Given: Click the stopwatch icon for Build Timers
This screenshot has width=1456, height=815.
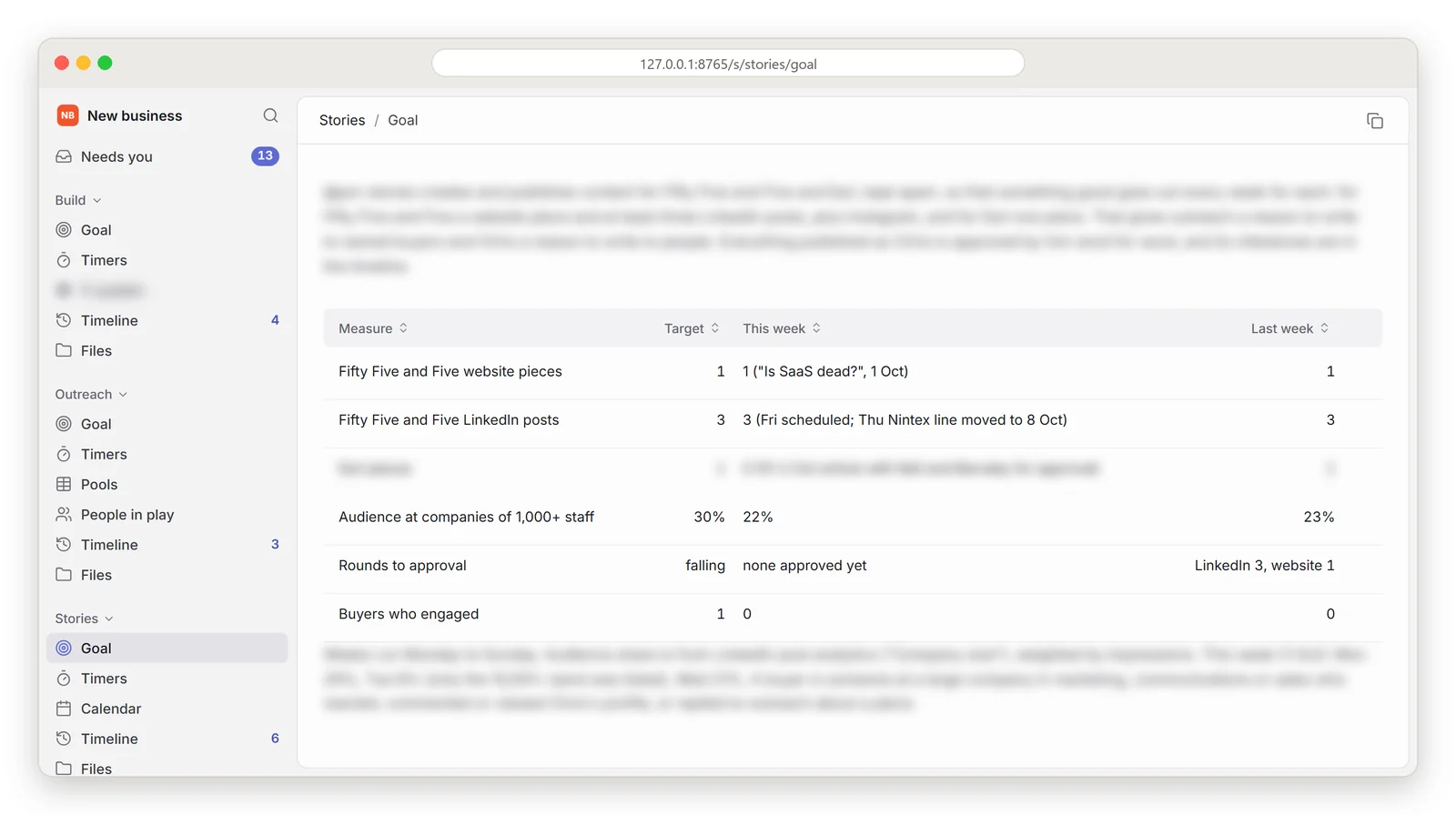Looking at the screenshot, I should tap(64, 260).
